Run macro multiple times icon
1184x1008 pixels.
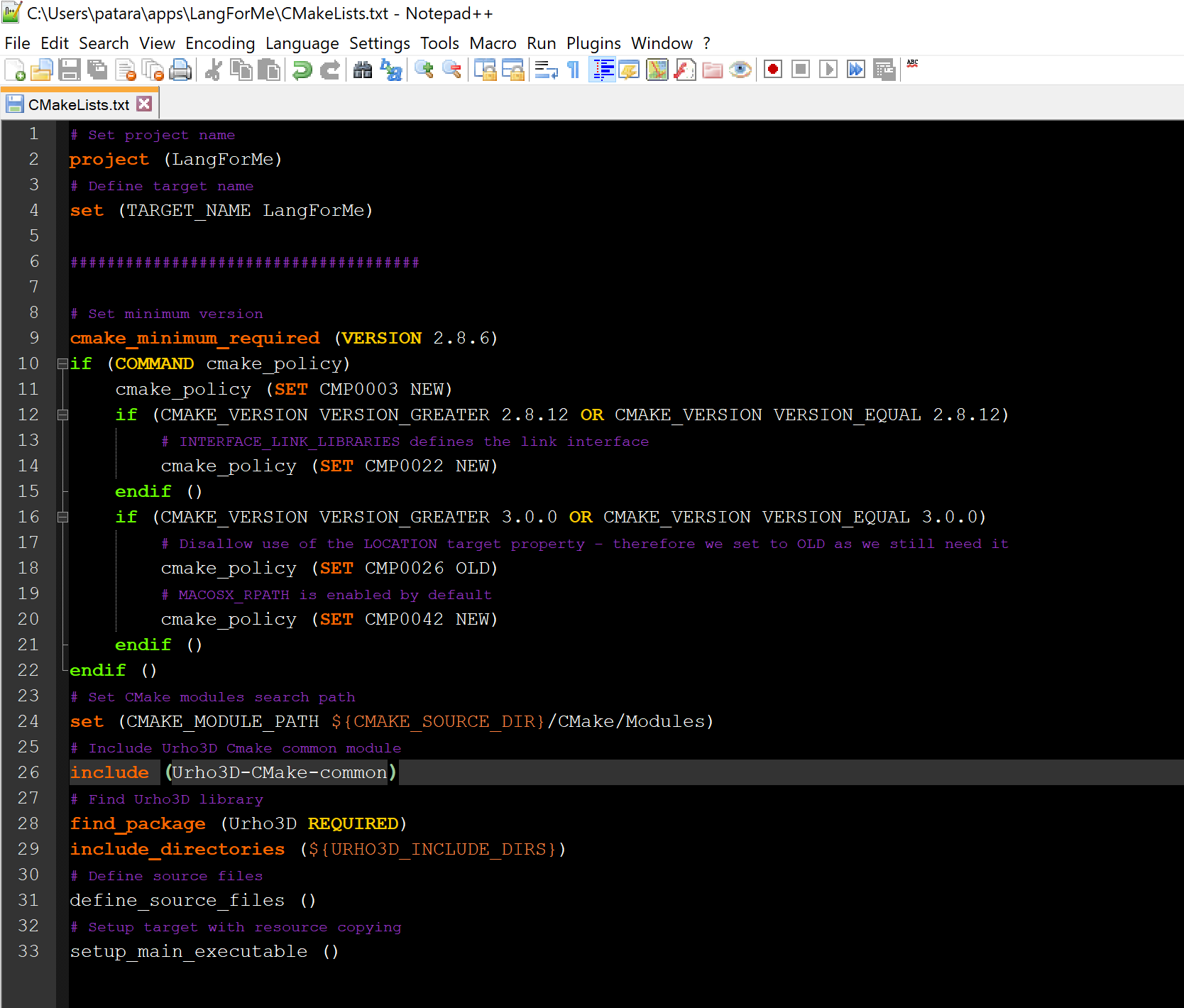[856, 70]
